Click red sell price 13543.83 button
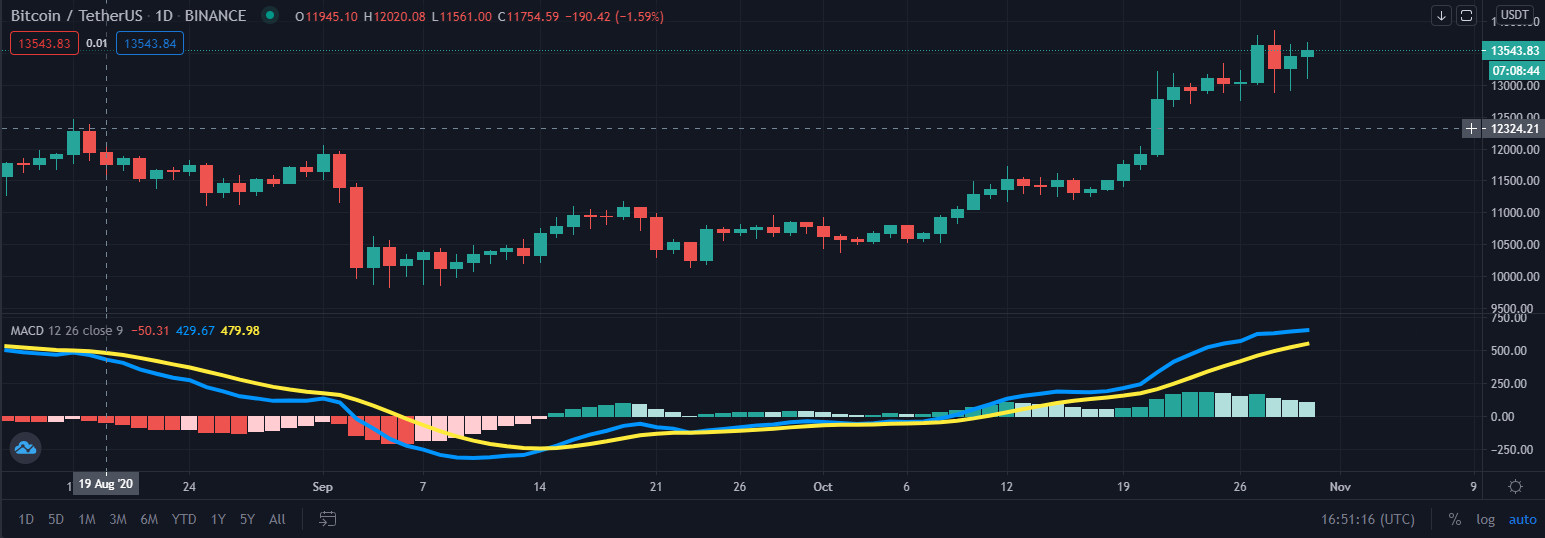Screen dimensions: 1545x538 [43, 43]
